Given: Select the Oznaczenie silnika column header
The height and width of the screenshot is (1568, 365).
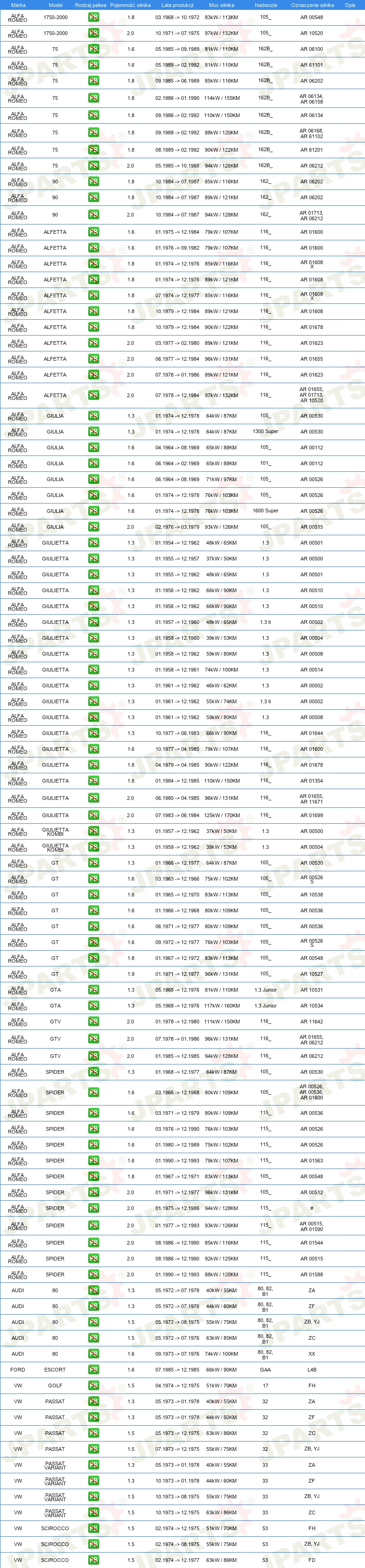Looking at the screenshot, I should [312, 5].
